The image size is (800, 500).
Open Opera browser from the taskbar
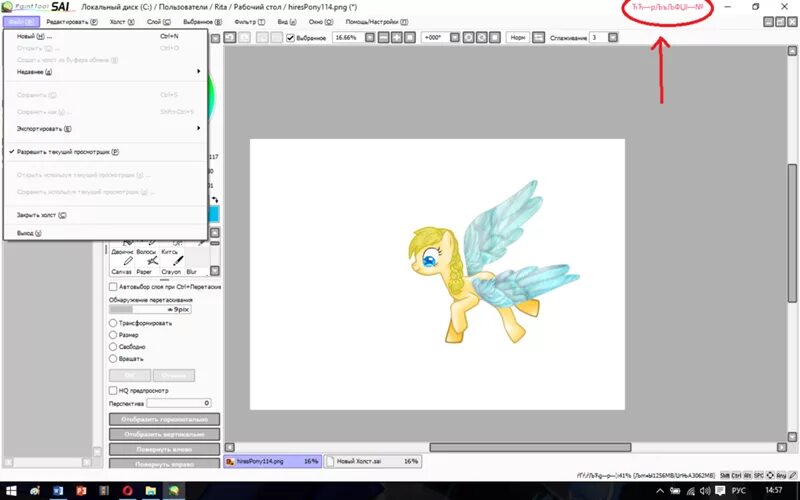pos(128,491)
